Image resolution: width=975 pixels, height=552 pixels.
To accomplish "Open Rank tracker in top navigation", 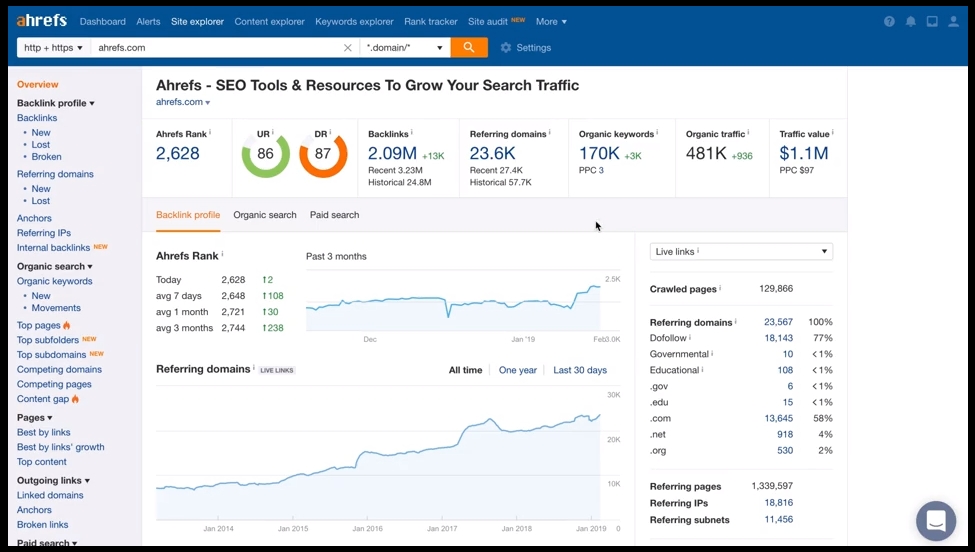I will click(x=431, y=22).
